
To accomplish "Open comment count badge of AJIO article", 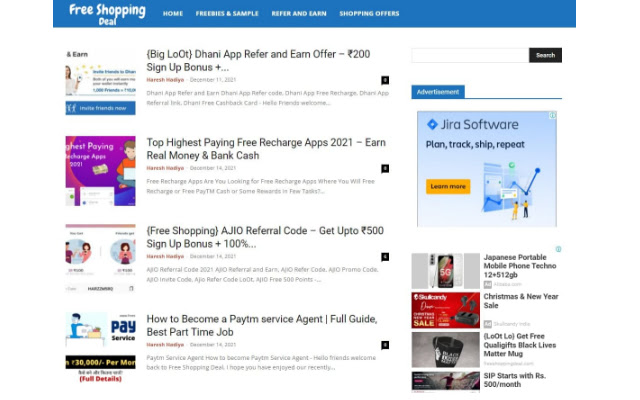I will pos(385,257).
